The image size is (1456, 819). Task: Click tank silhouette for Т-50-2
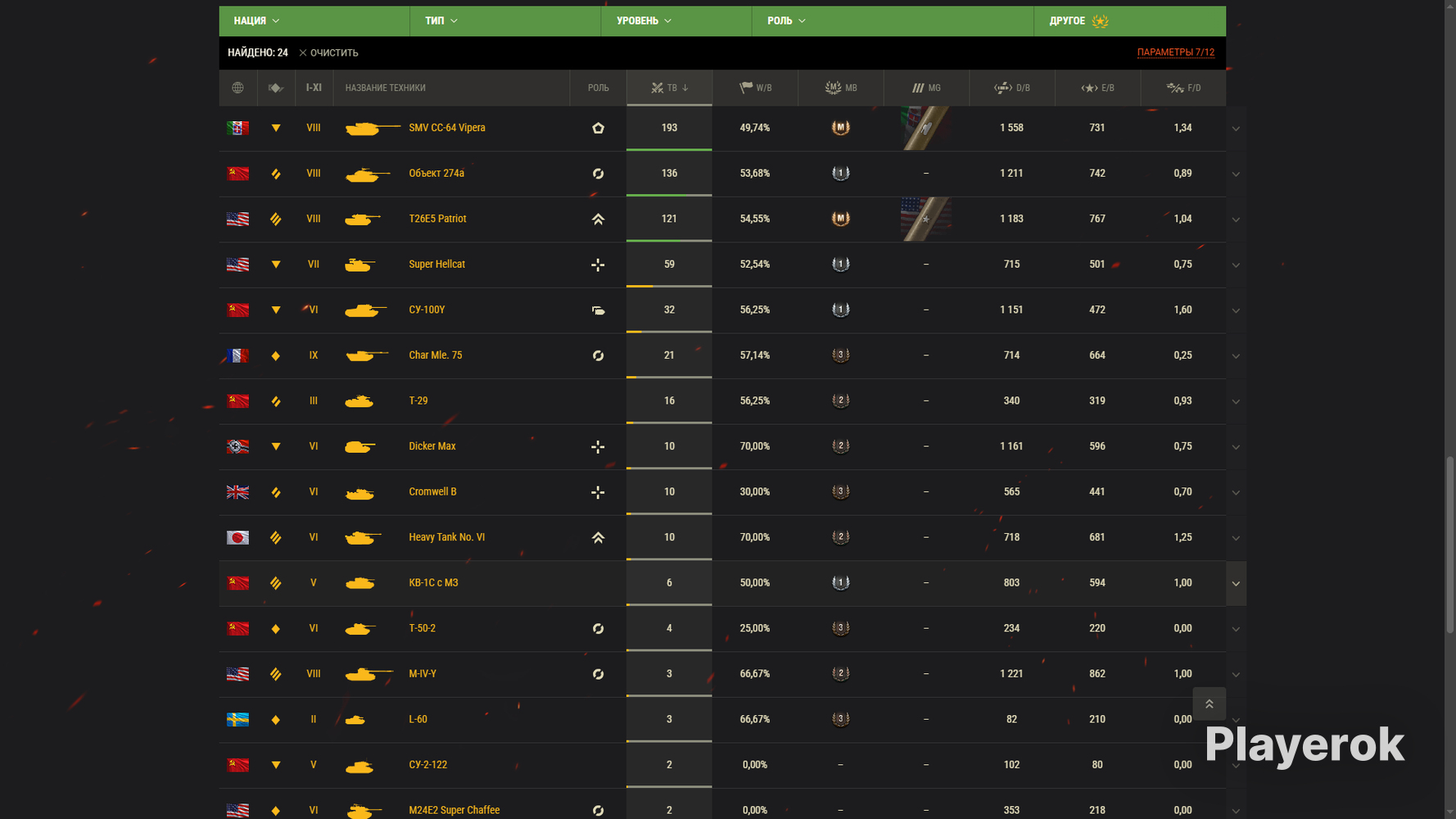click(360, 629)
